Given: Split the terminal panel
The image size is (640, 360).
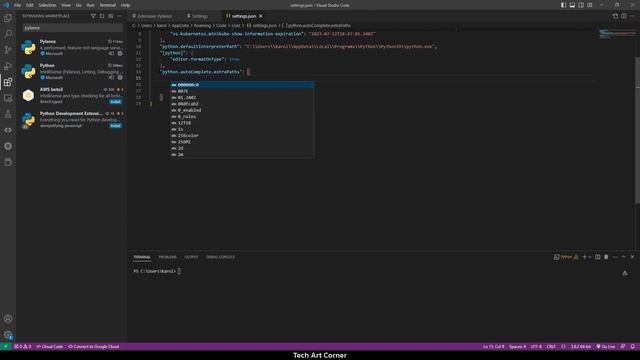Looking at the screenshot, I should [598, 257].
